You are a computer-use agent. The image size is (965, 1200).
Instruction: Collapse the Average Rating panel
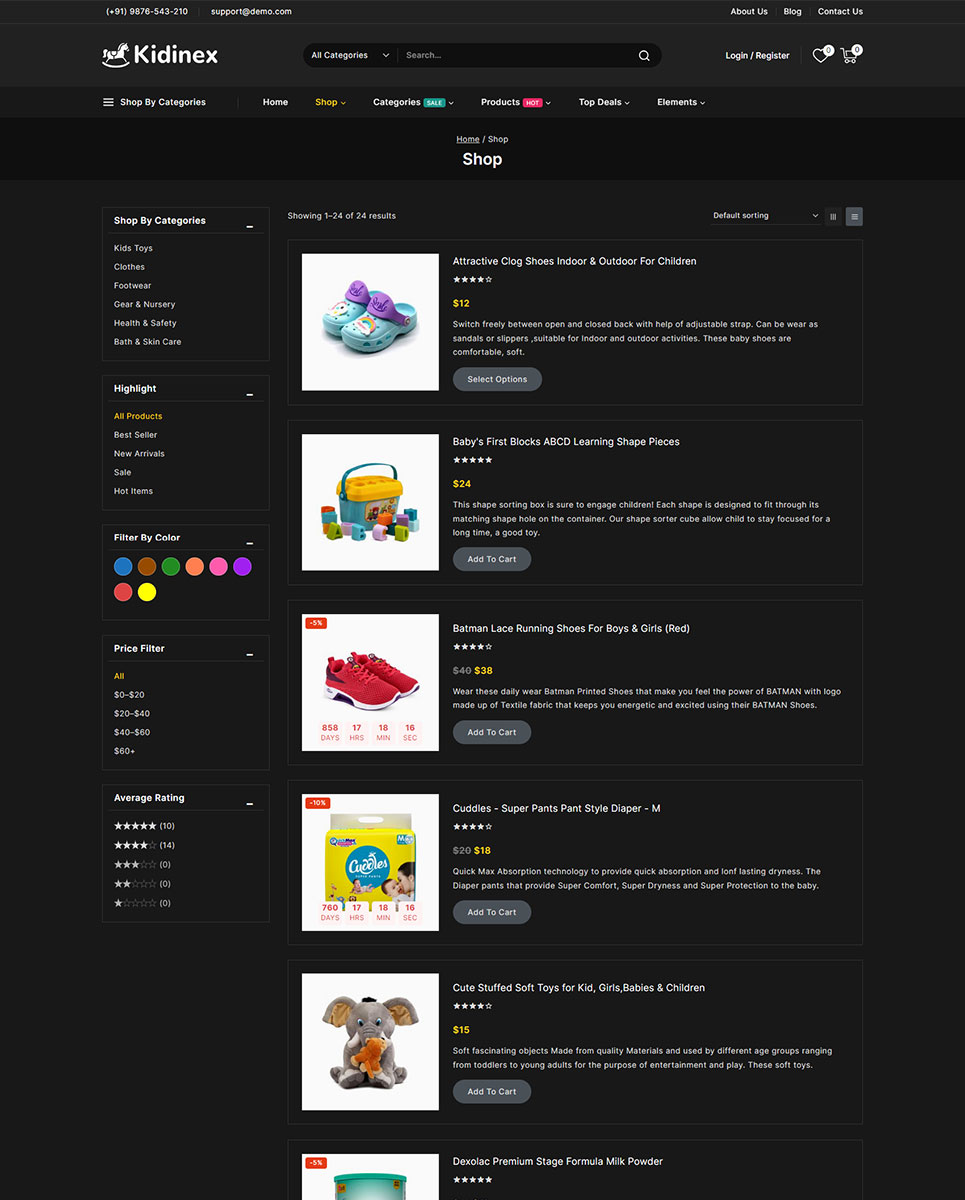tap(250, 804)
